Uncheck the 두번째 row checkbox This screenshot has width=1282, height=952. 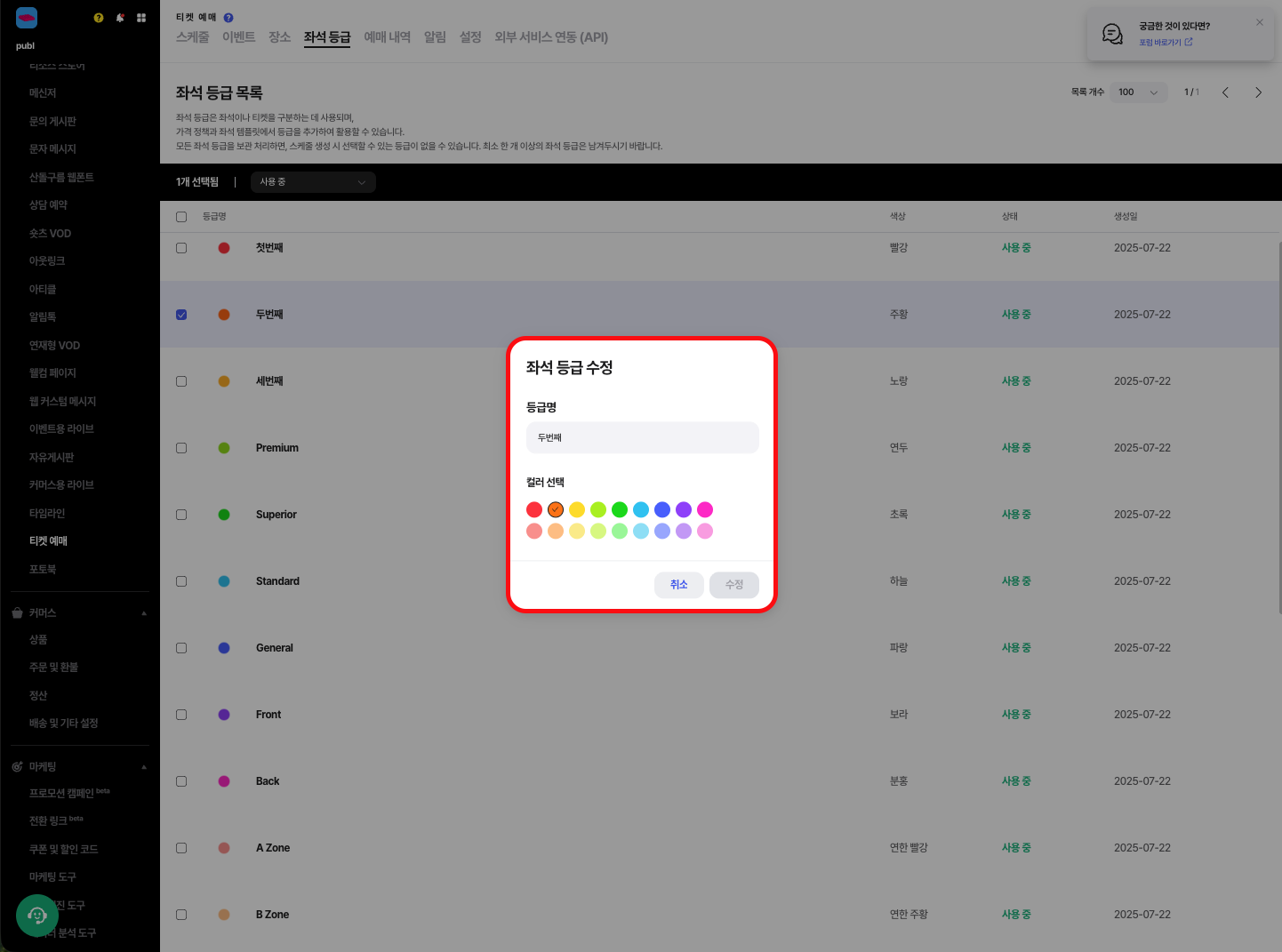coord(181,314)
